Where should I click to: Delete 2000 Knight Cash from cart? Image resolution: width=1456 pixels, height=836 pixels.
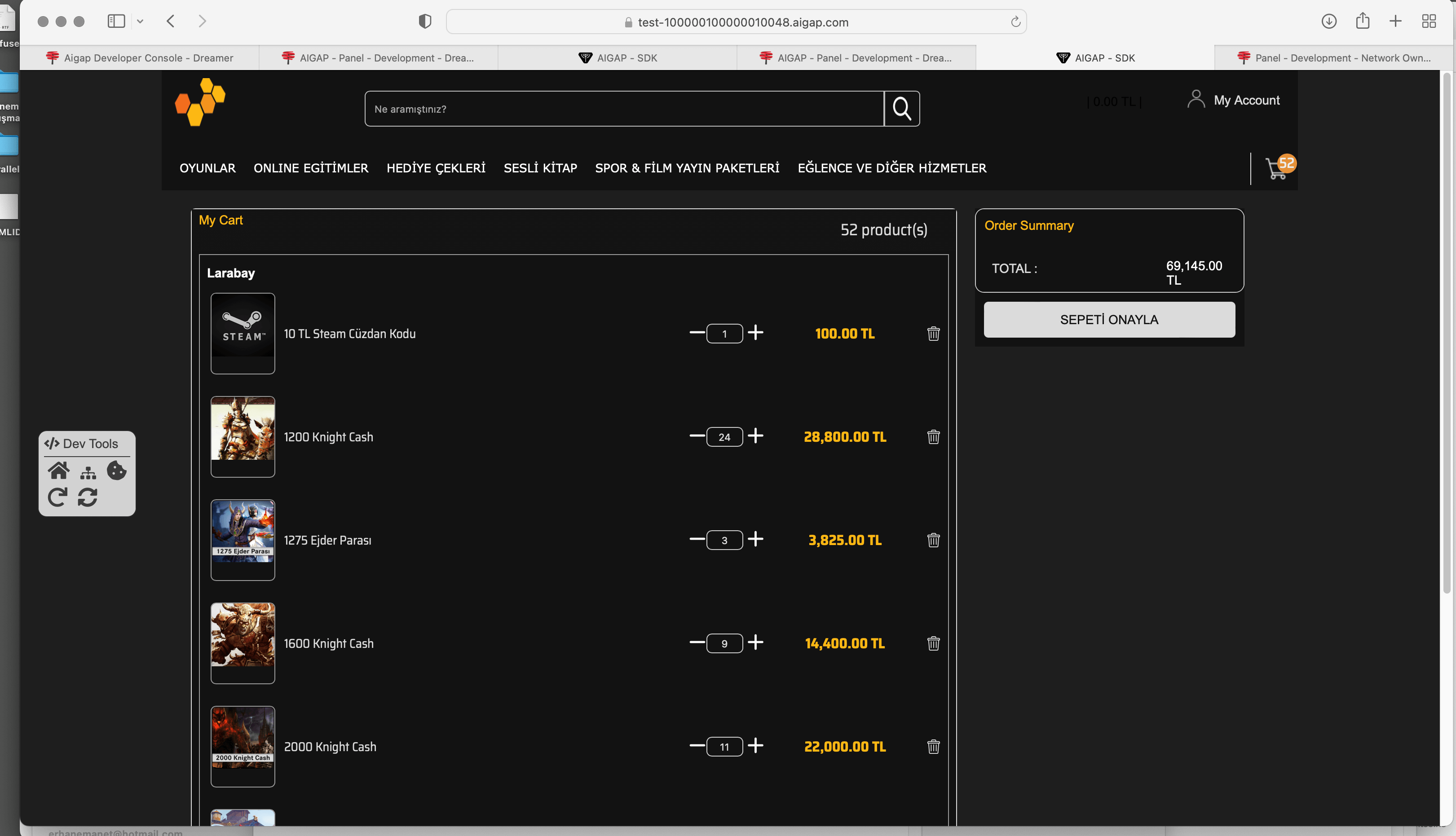coord(933,747)
